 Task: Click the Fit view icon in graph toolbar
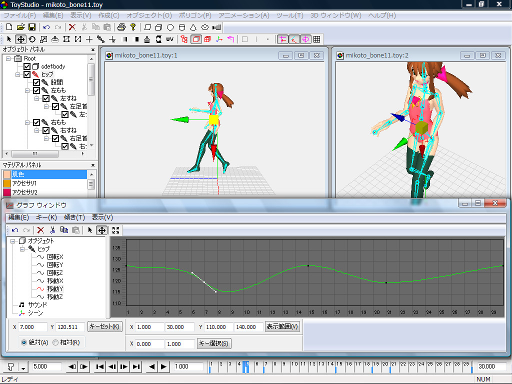click(x=115, y=230)
